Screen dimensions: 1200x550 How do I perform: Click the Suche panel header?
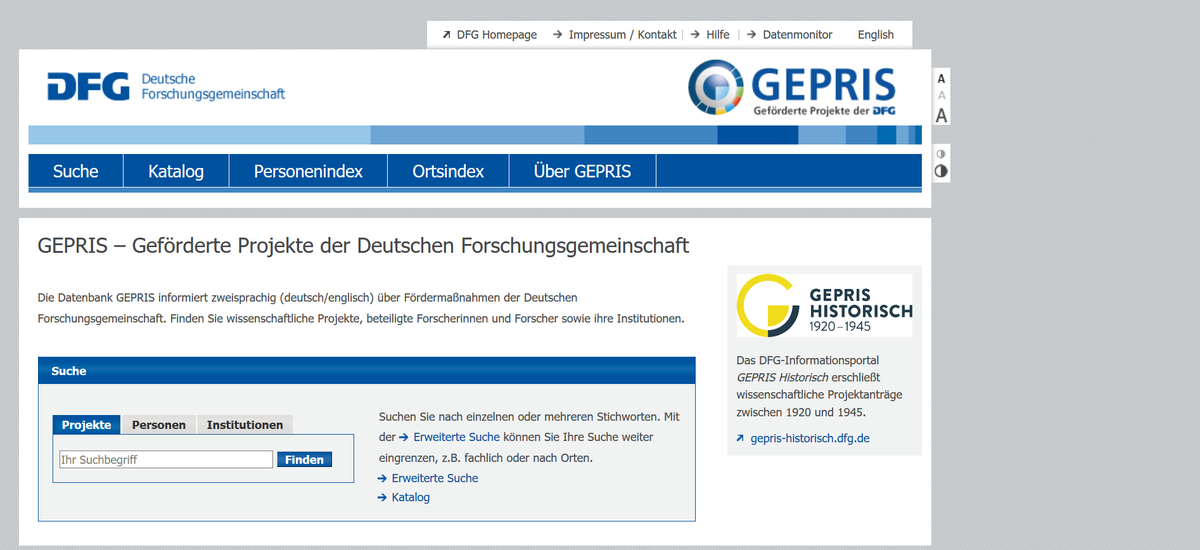coord(366,371)
